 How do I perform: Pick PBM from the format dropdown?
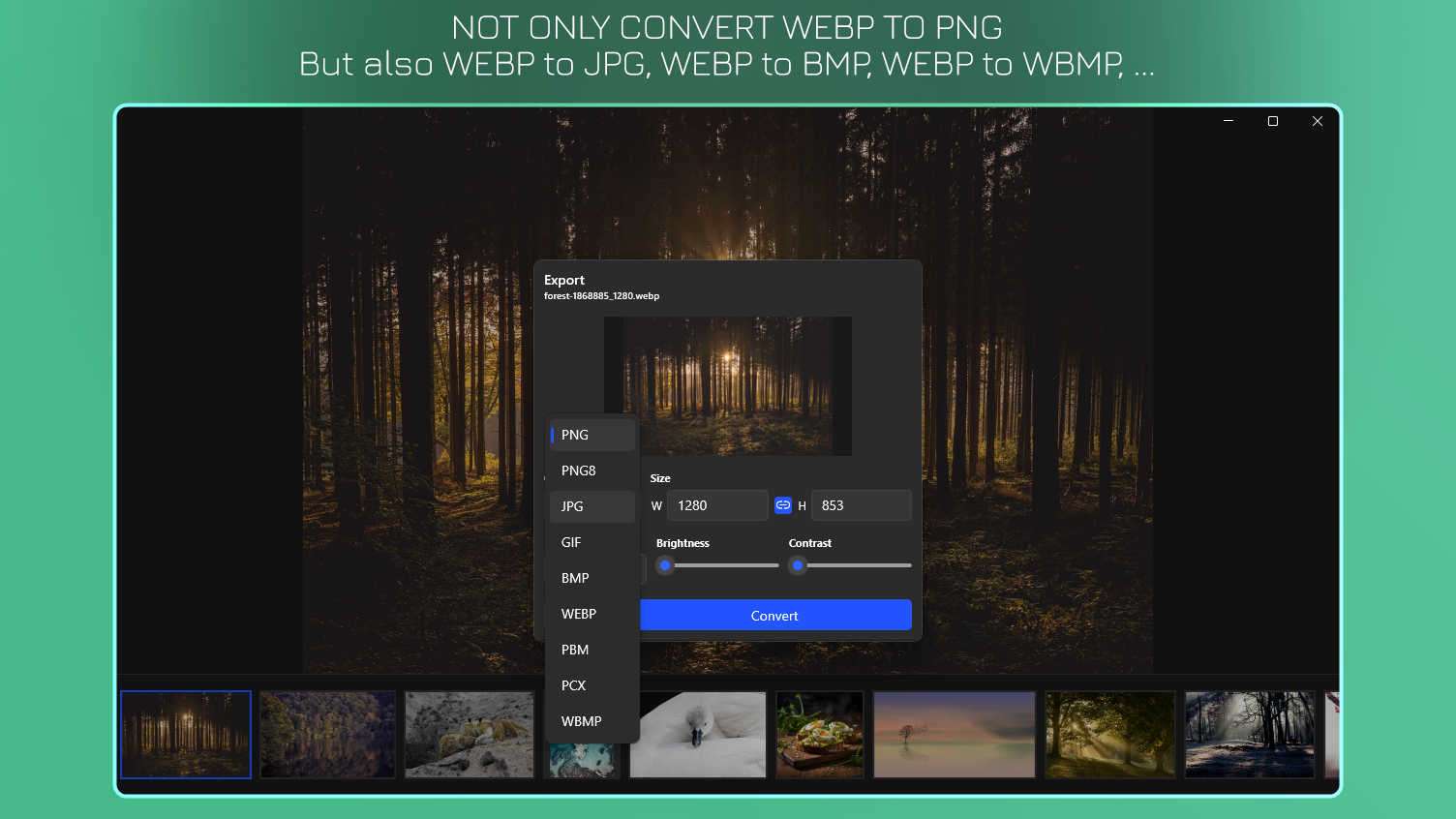592,650
